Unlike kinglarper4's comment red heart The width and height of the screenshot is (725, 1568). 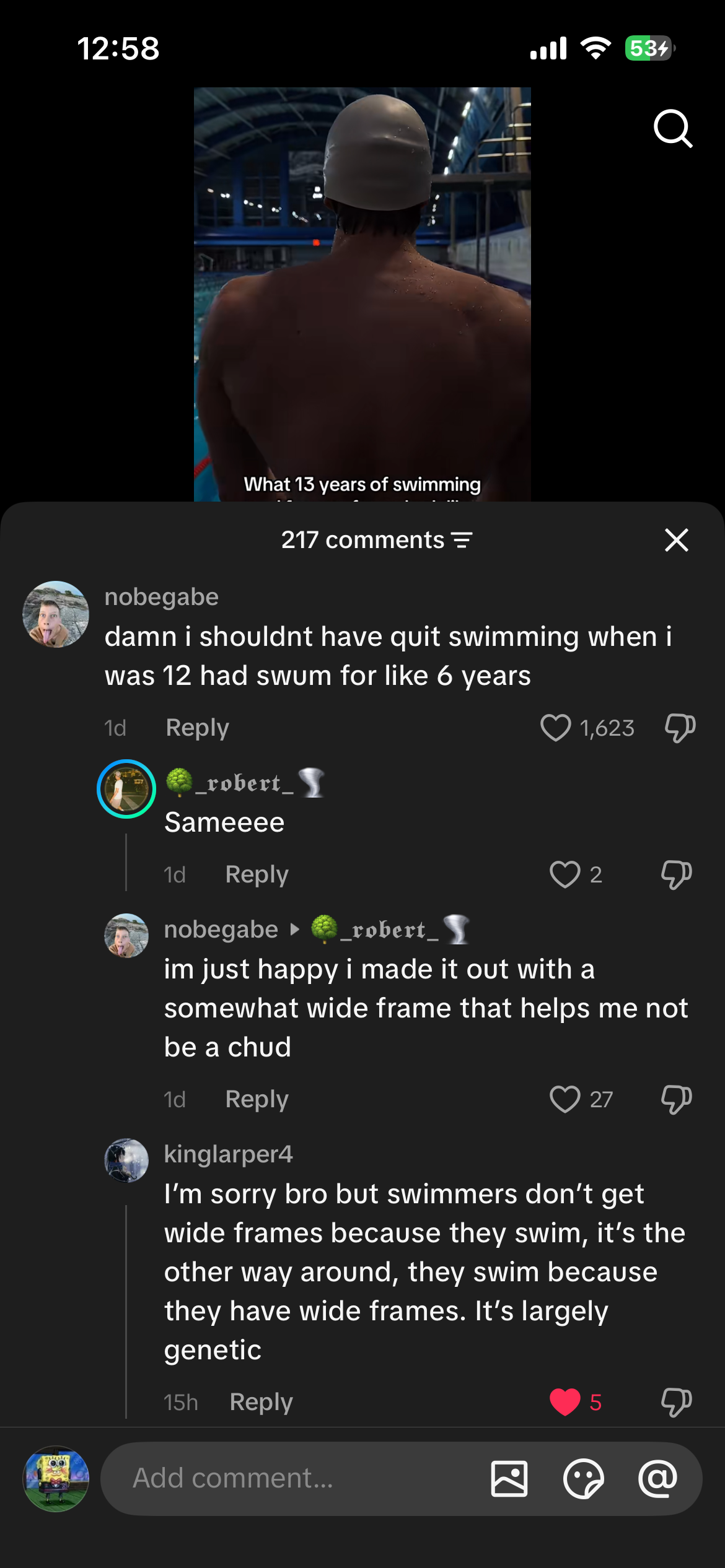point(565,1402)
